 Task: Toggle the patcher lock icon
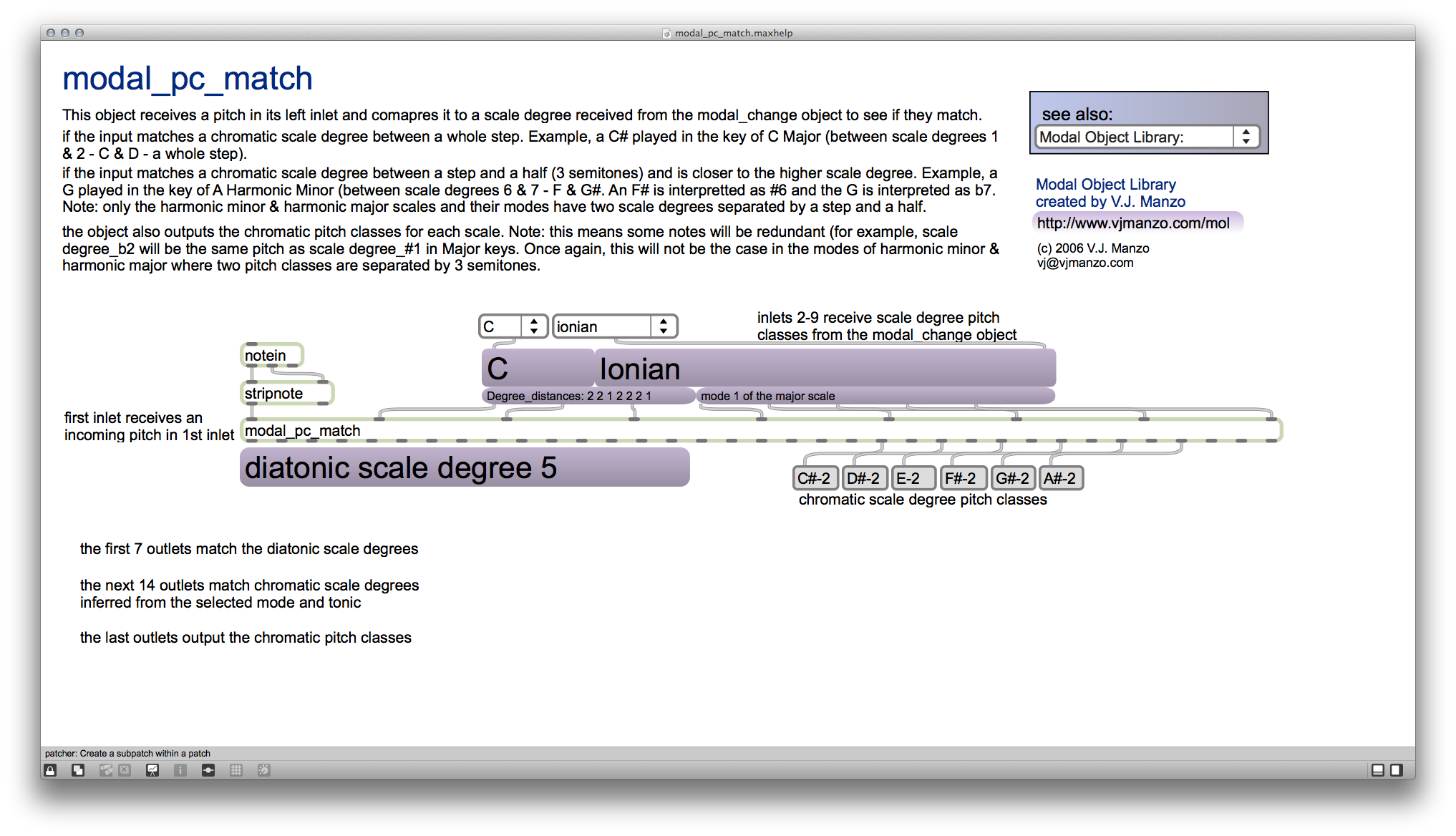[x=50, y=770]
